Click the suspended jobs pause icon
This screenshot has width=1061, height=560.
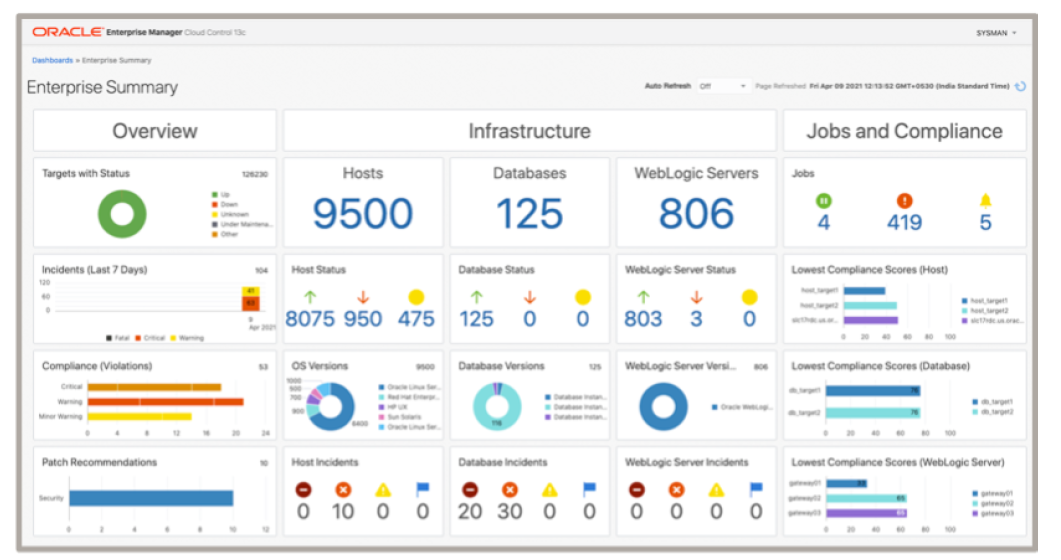tap(823, 201)
